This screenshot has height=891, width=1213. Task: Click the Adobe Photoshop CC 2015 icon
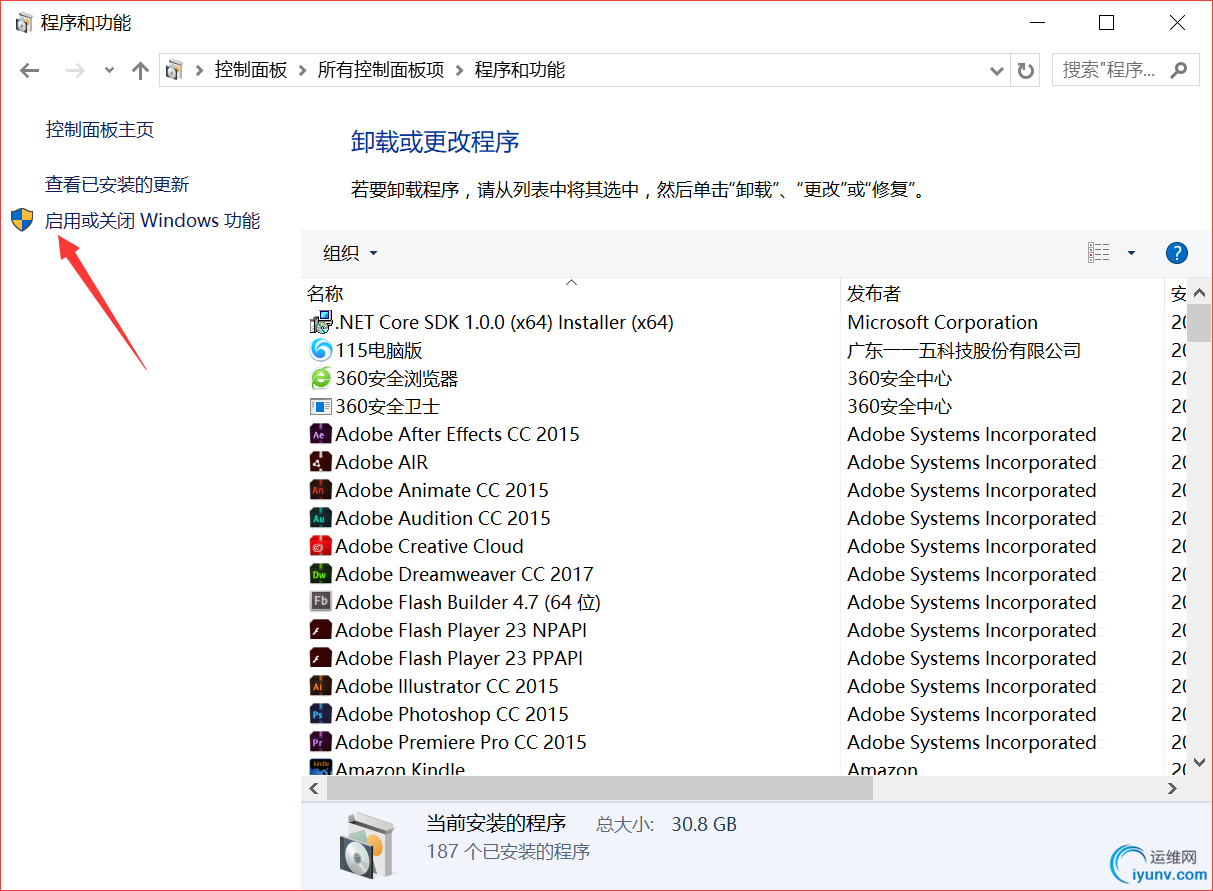[320, 714]
